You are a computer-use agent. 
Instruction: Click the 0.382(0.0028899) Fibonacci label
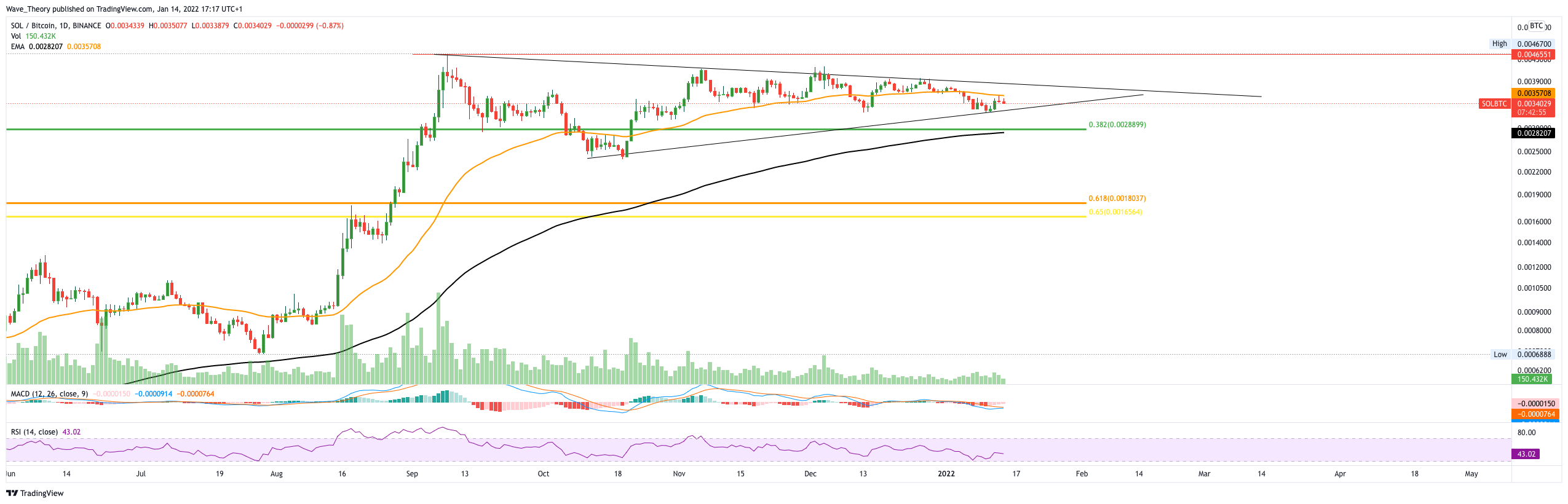pyautogui.click(x=1117, y=125)
